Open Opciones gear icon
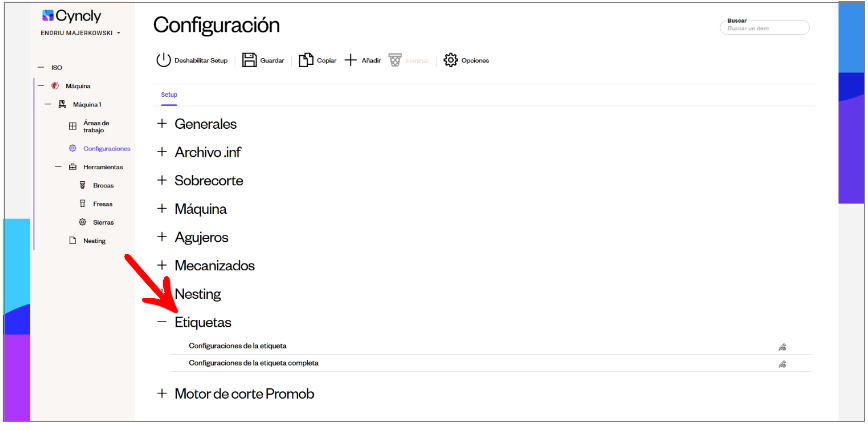Screen dimensions: 868x430 pos(451,60)
